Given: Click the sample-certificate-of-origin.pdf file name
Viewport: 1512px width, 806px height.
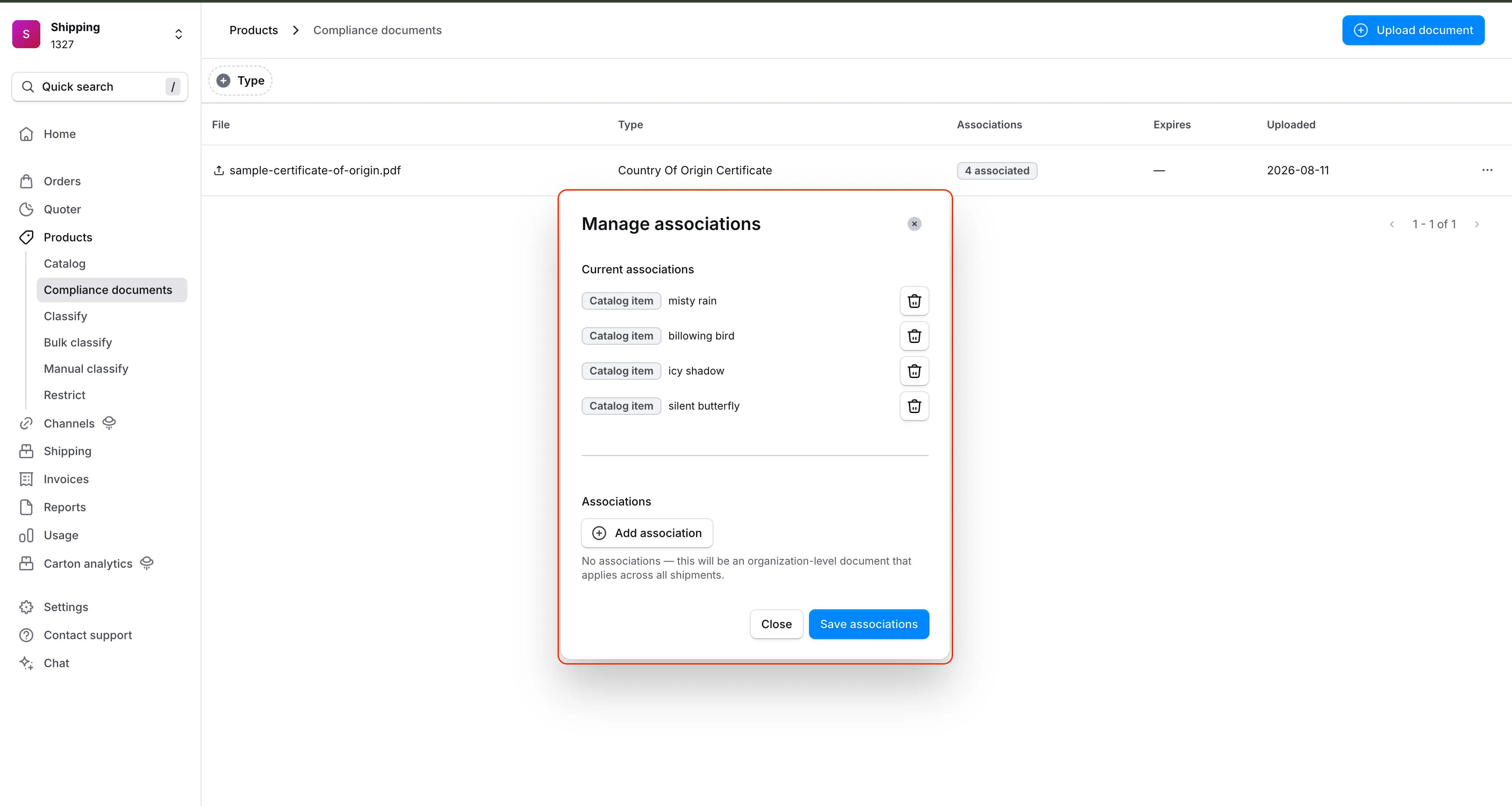Looking at the screenshot, I should [x=315, y=170].
